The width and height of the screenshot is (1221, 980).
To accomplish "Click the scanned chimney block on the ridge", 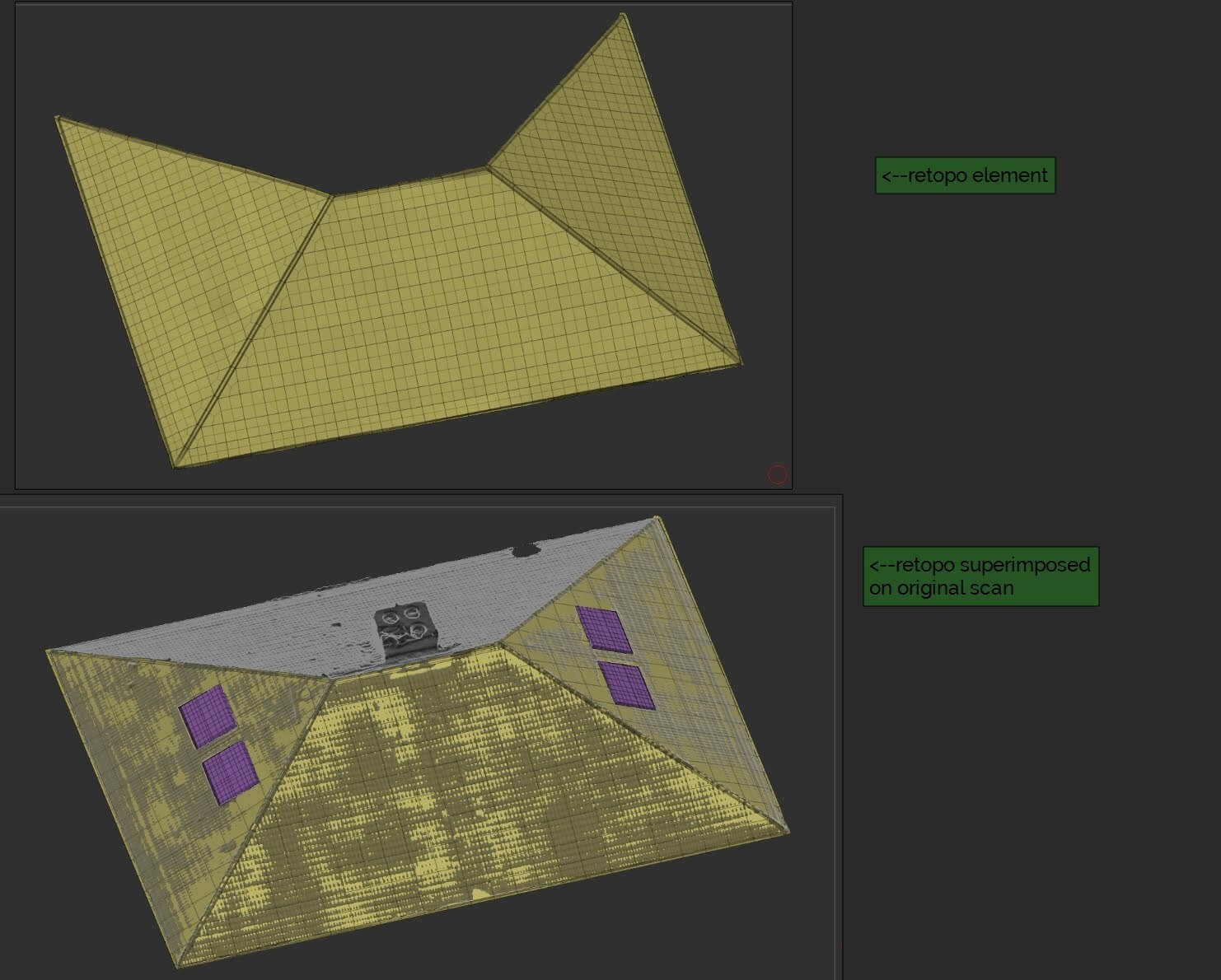I will [405, 631].
